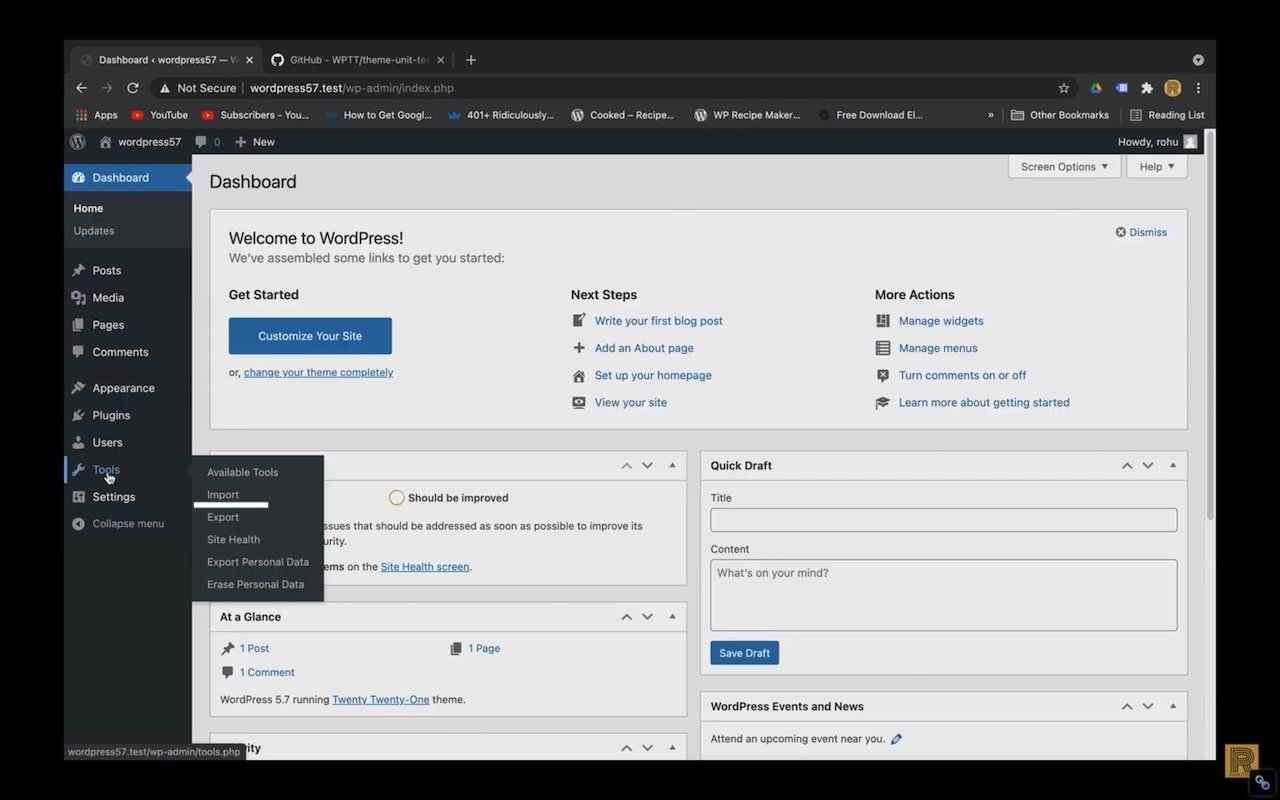Click the browser Reload button
The height and width of the screenshot is (800, 1280).
pos(132,88)
